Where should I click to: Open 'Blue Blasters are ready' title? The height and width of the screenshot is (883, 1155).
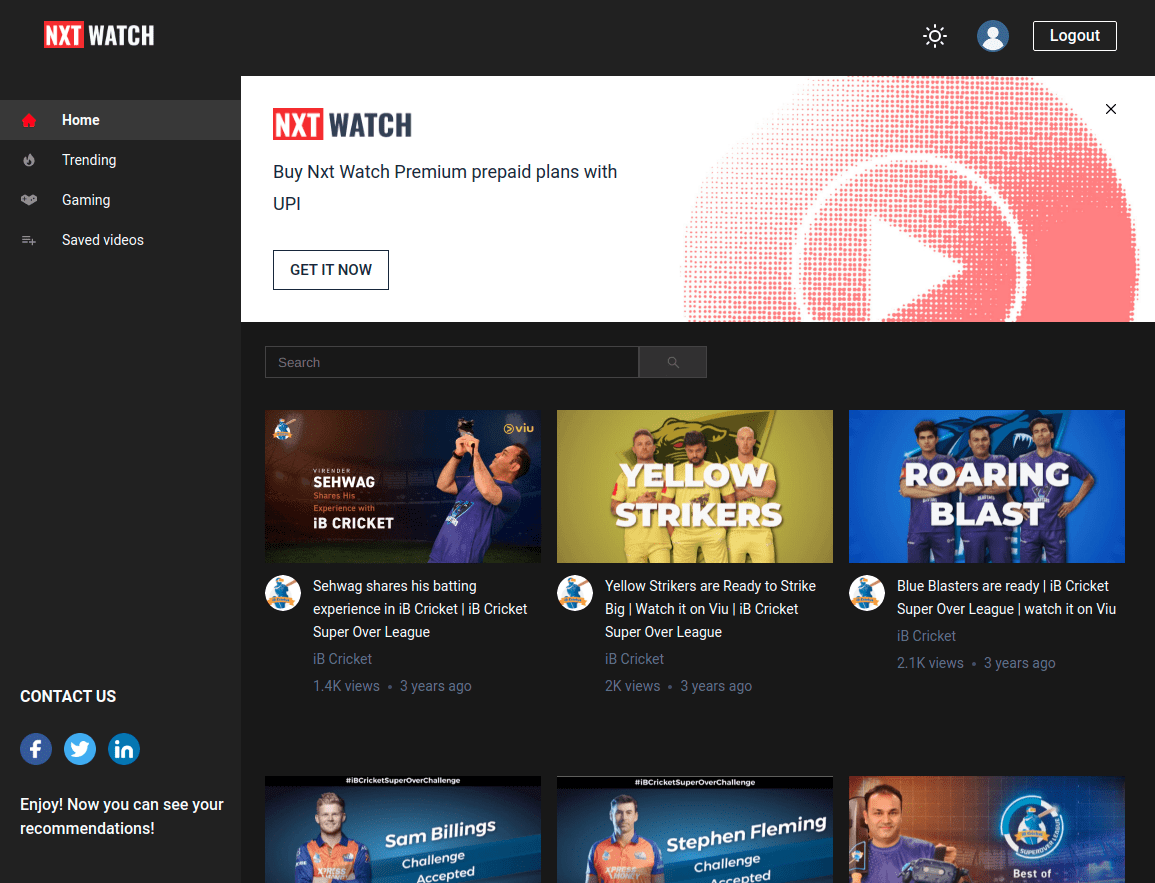pos(1006,597)
